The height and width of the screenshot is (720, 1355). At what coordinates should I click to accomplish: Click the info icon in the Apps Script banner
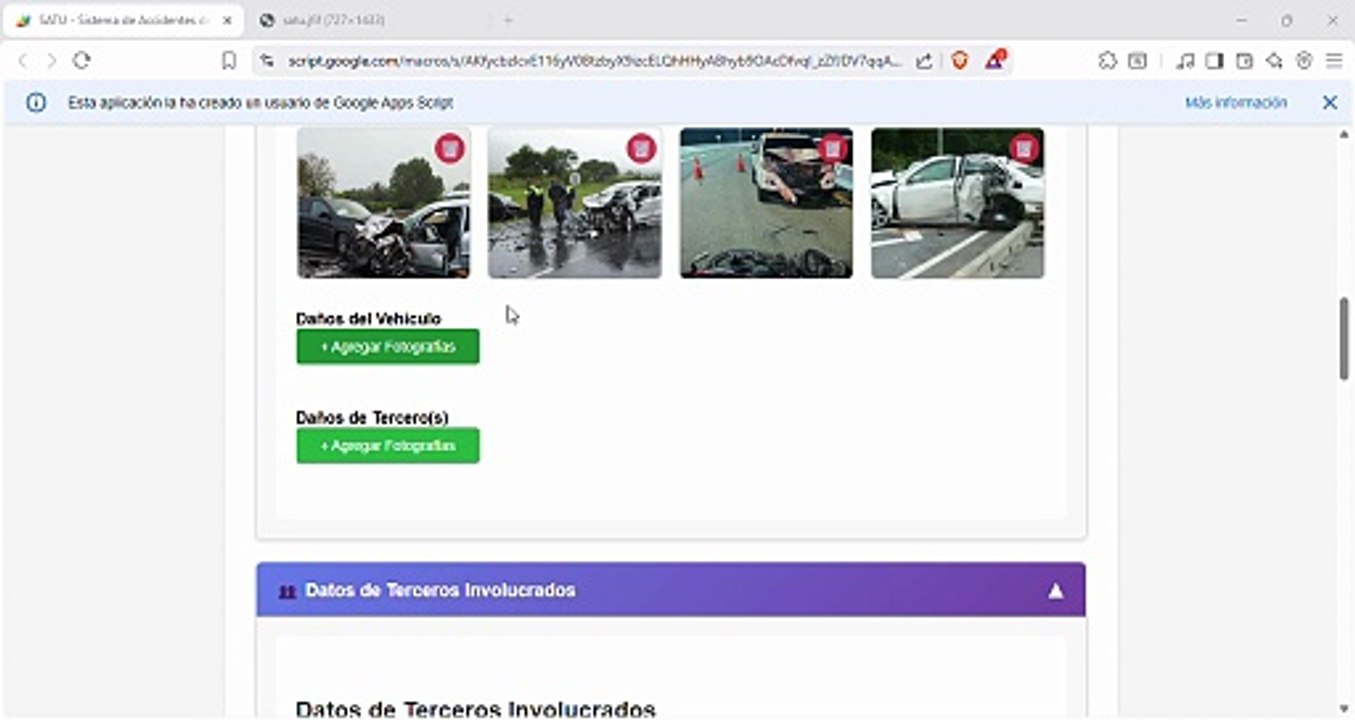click(x=36, y=103)
